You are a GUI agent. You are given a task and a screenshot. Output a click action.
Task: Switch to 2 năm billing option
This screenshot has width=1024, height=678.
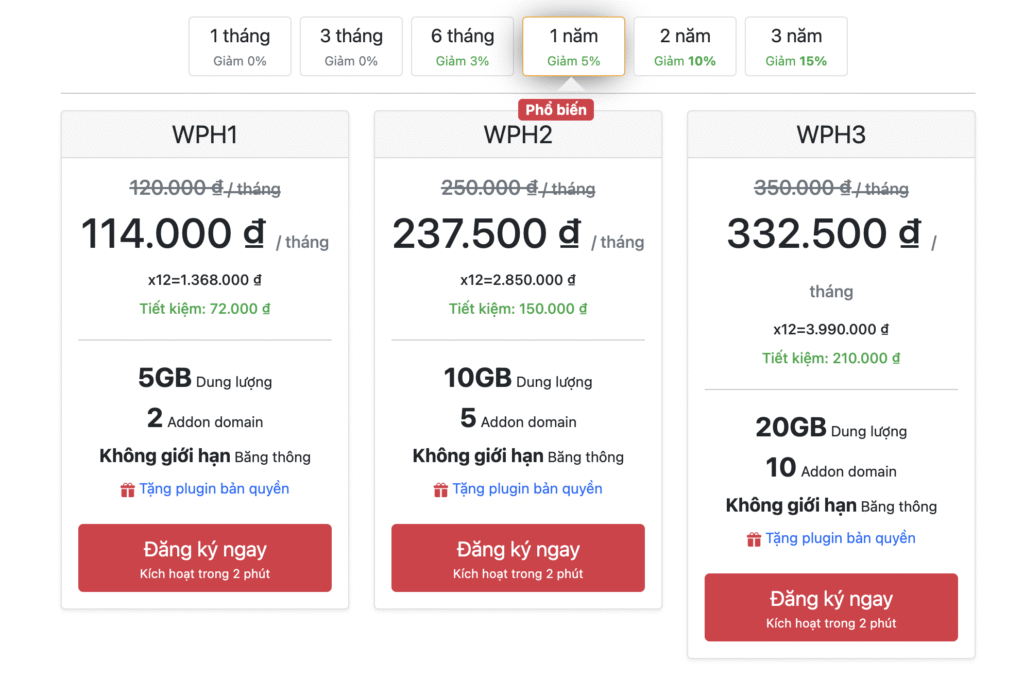tap(685, 47)
